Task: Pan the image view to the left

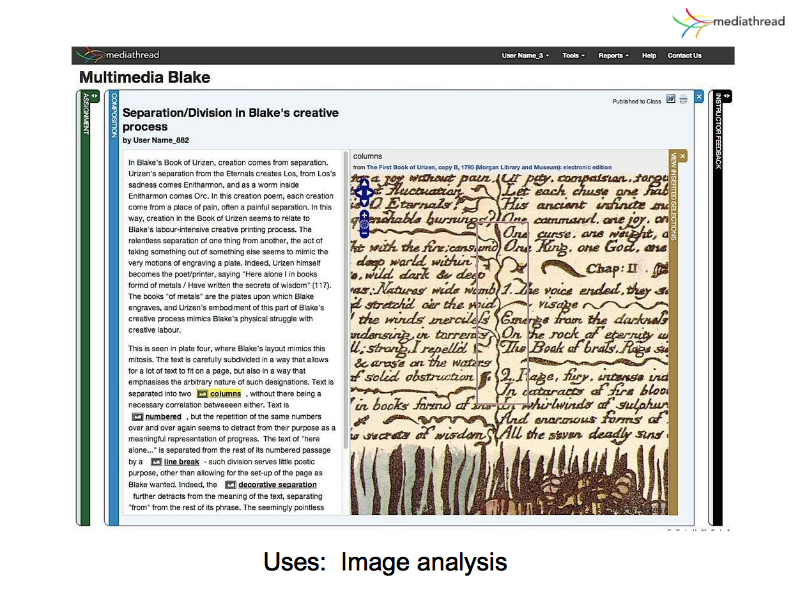Action: coord(357,193)
